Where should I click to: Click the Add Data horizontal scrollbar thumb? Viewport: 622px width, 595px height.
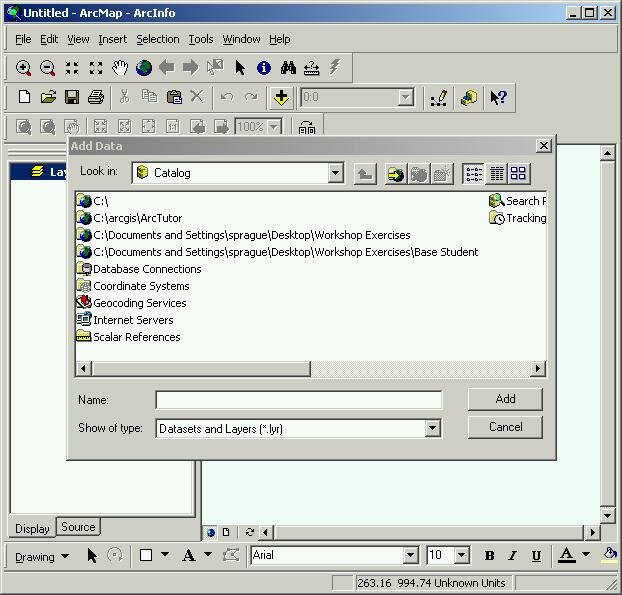pos(201,369)
